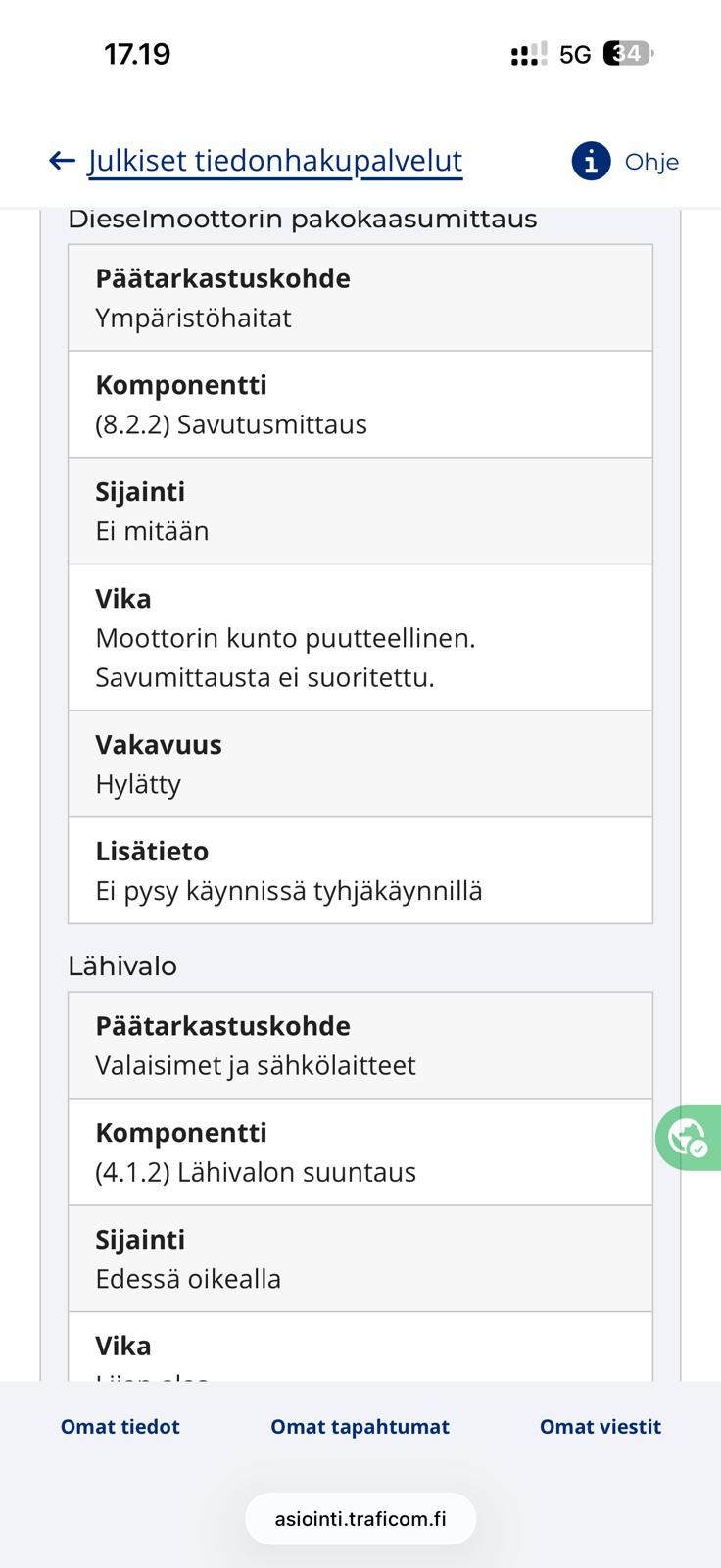Click the Ohje help text
721x1568 pixels.
(651, 162)
